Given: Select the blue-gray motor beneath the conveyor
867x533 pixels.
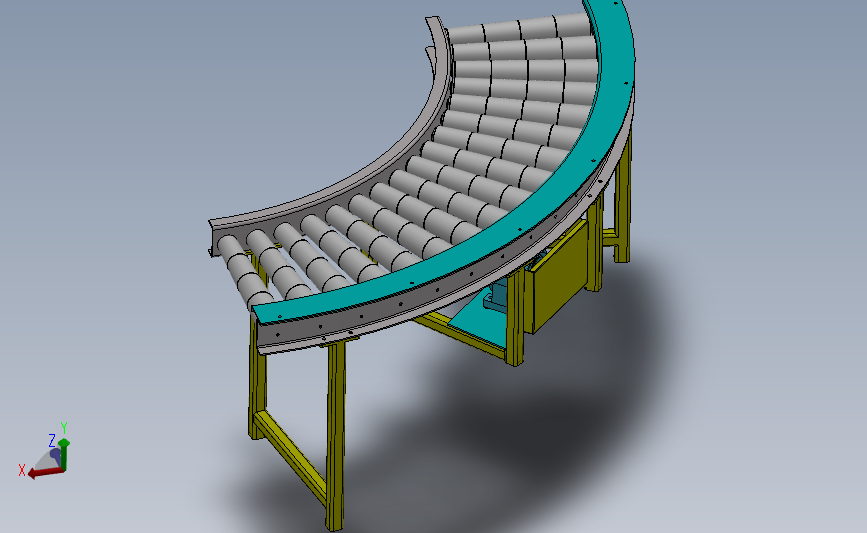Looking at the screenshot, I should (496, 295).
